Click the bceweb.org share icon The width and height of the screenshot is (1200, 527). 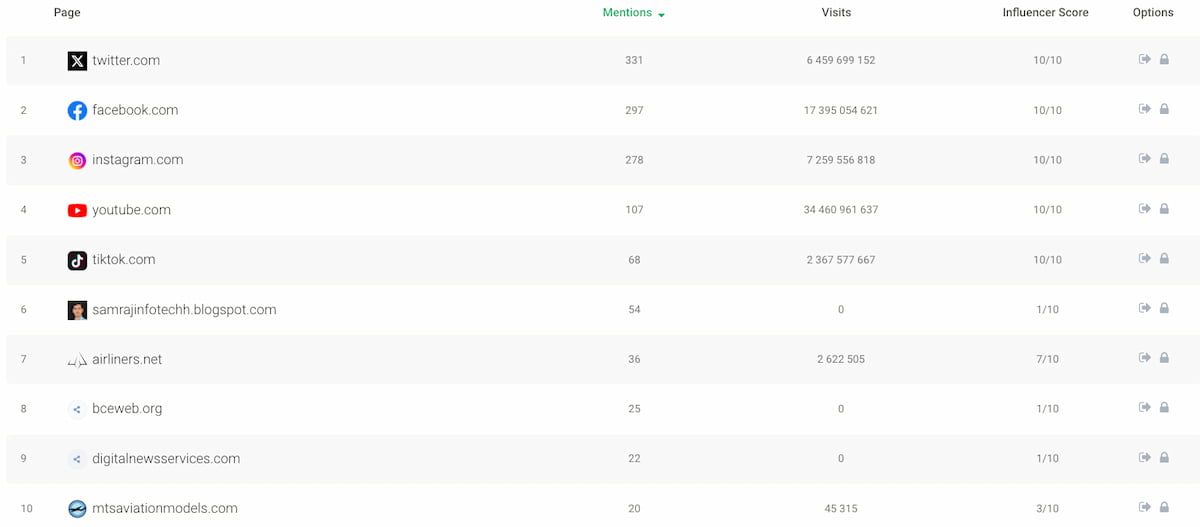point(77,409)
